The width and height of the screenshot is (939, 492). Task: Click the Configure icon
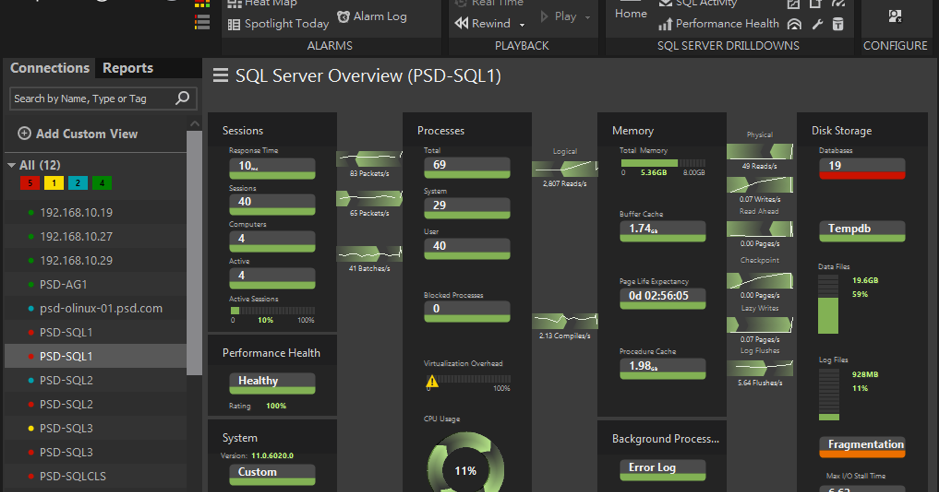(895, 17)
